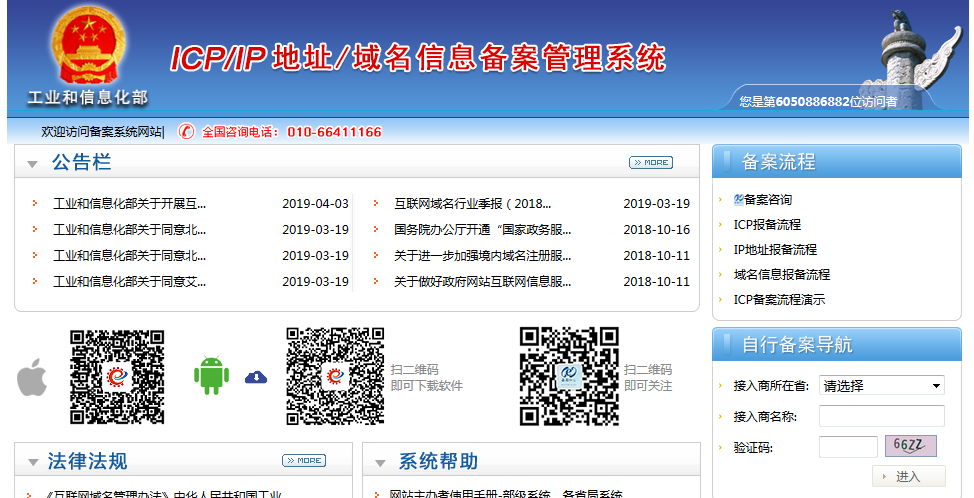
Task: Click the 接入商名称 input field
Action: (x=881, y=416)
